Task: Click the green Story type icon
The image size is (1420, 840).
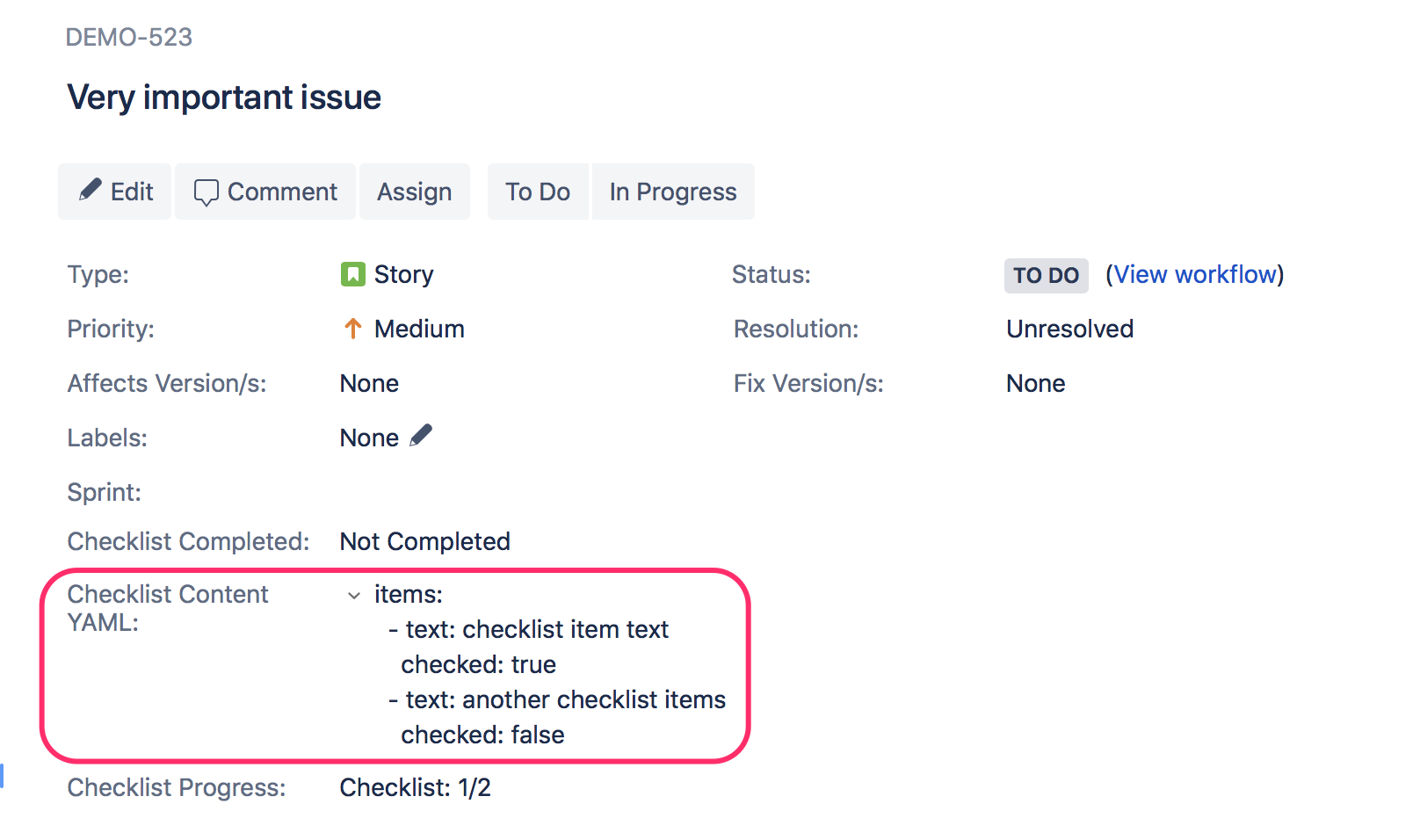Action: (x=352, y=274)
